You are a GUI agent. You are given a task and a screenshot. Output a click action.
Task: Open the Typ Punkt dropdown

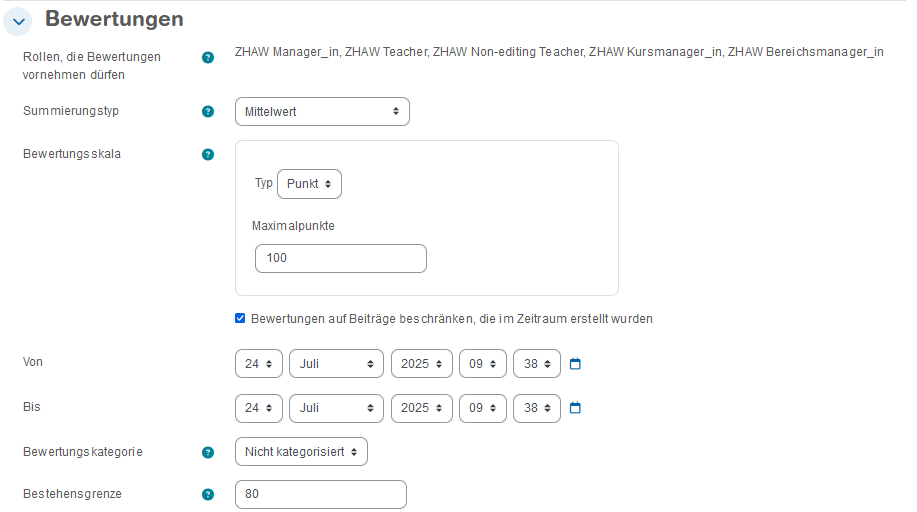[x=309, y=184]
